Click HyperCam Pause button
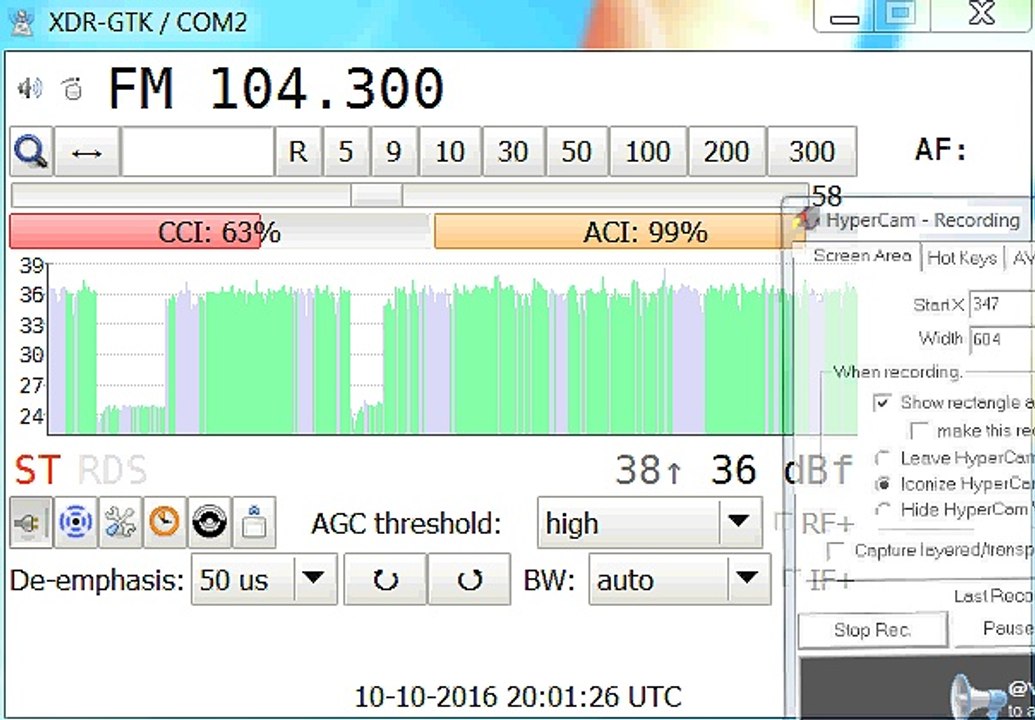This screenshot has height=720, width=1035. pyautogui.click(x=995, y=628)
